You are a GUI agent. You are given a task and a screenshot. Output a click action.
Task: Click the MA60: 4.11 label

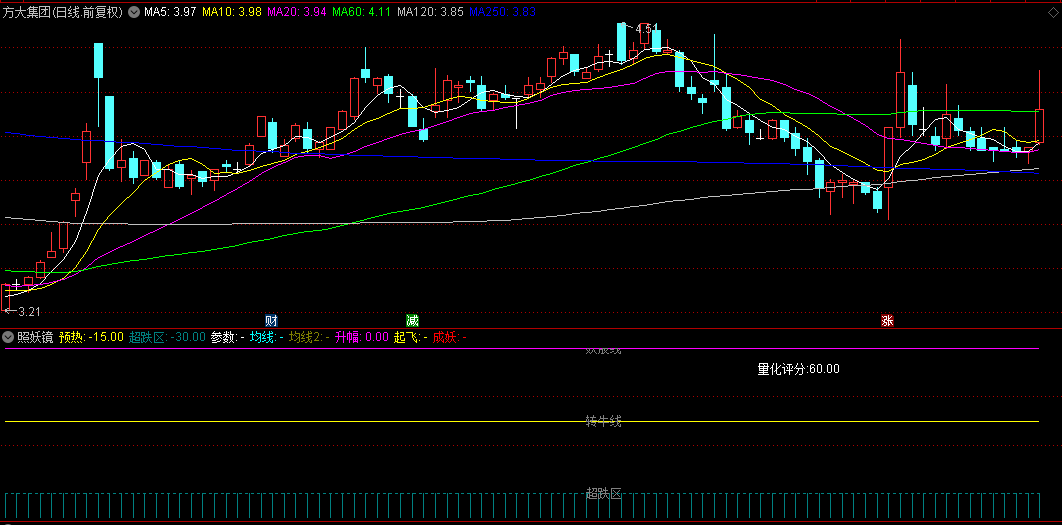(x=362, y=12)
